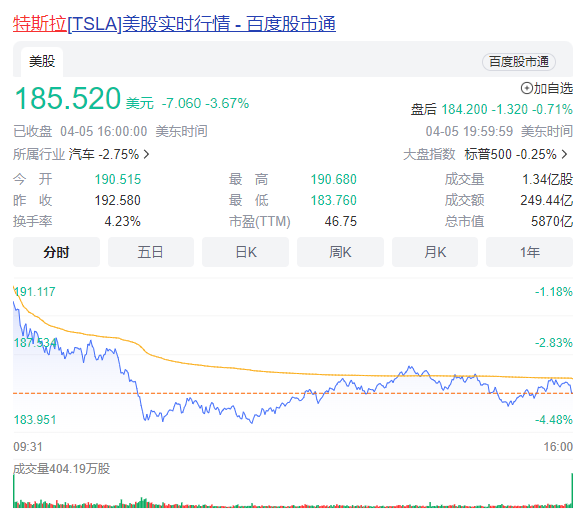The height and width of the screenshot is (519, 586).
Task: Switch to the 分时 chart tab
Action: (56, 252)
